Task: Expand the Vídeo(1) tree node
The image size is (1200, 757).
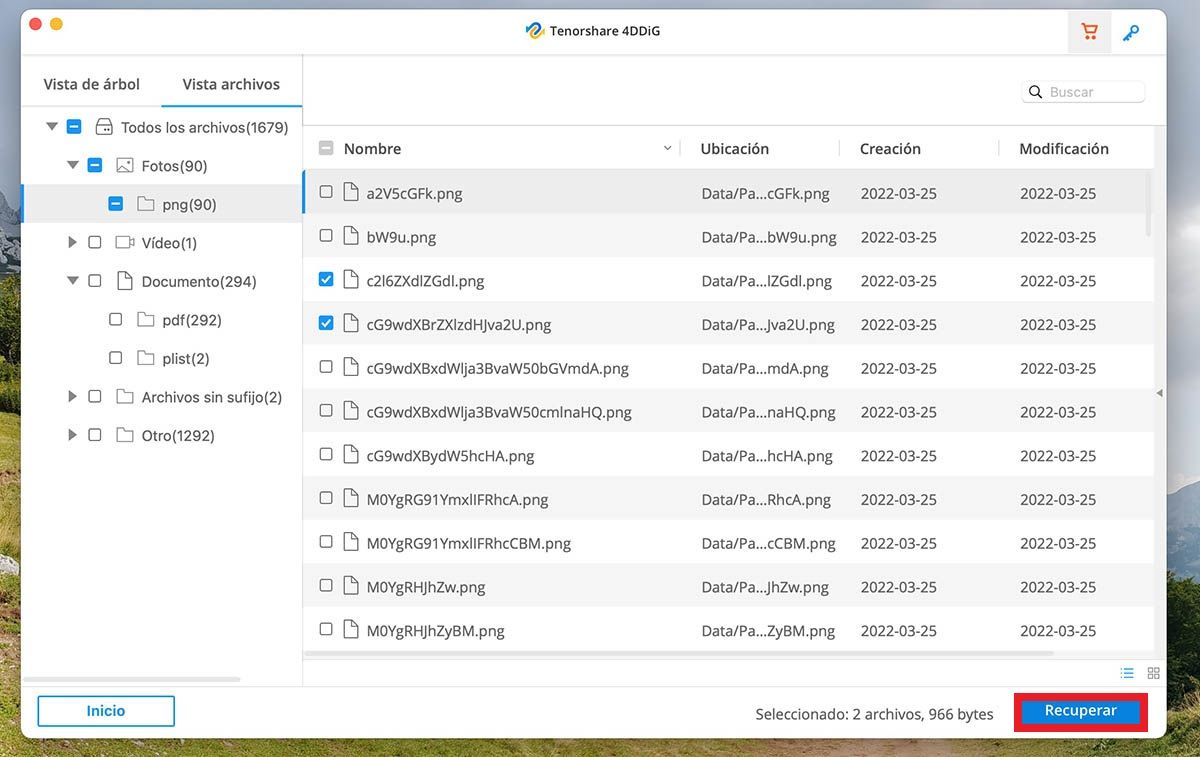Action: tap(72, 243)
